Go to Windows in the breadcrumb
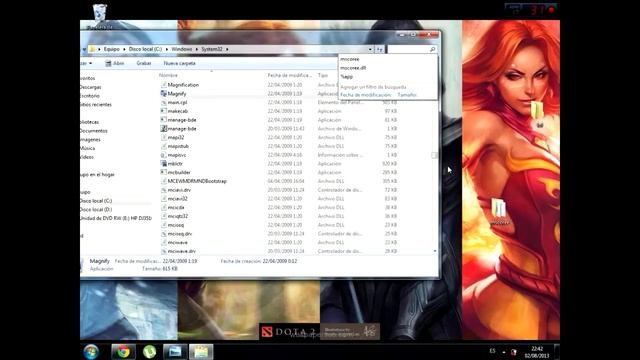The width and height of the screenshot is (640, 360). point(182,49)
